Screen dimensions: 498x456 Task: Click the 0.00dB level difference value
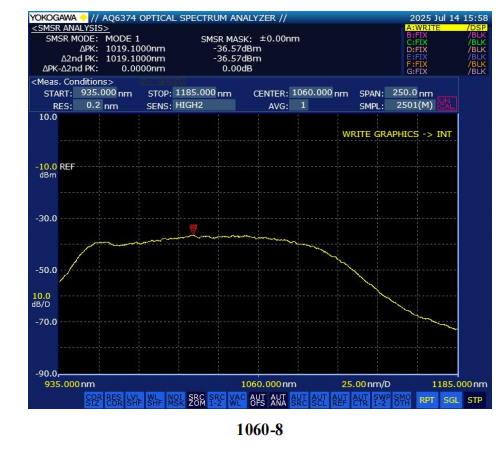point(237,69)
